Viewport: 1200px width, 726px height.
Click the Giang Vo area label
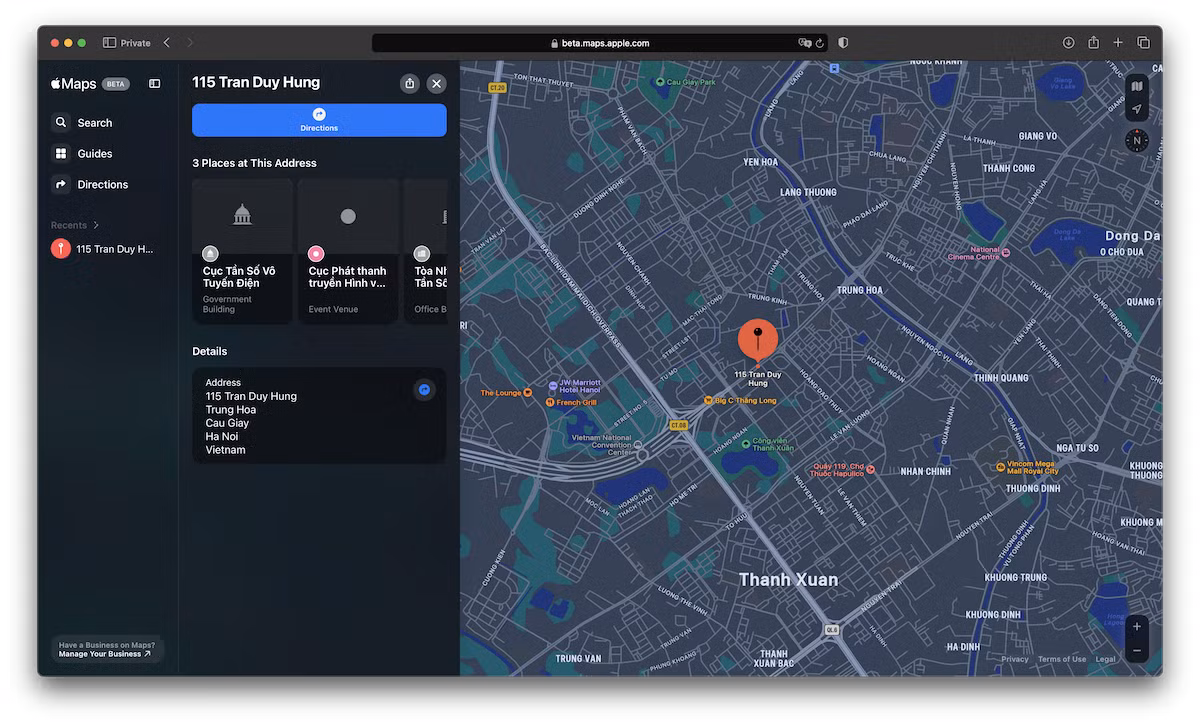(x=1037, y=136)
